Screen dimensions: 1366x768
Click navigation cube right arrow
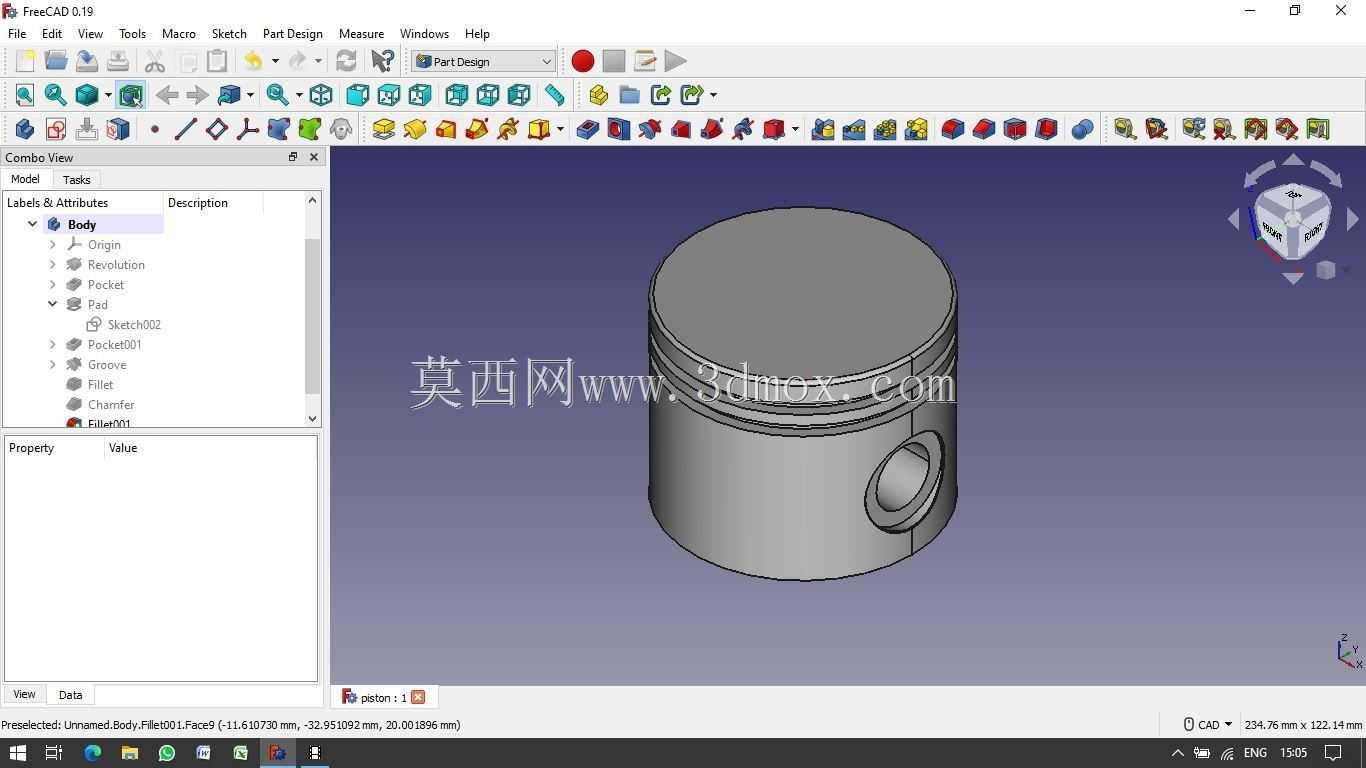coord(1352,219)
